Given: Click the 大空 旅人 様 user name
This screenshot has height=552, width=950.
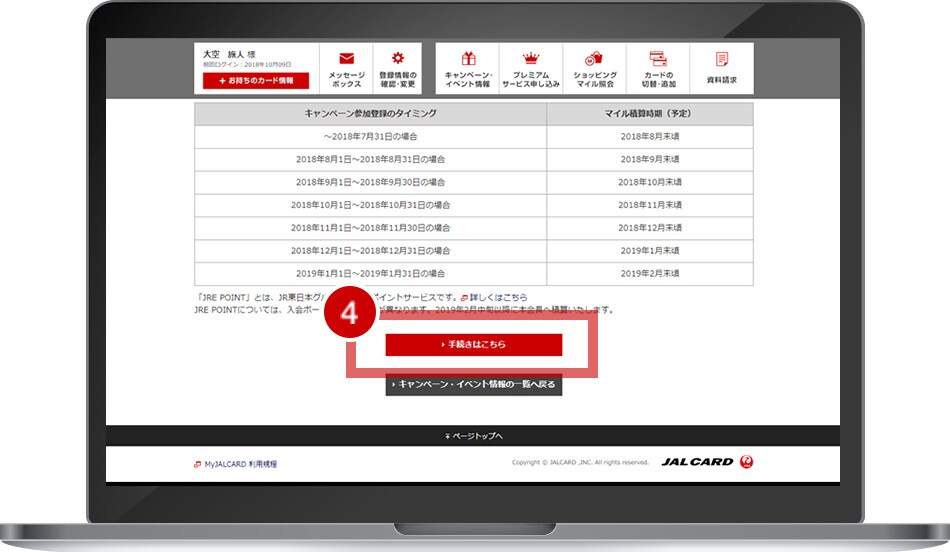Looking at the screenshot, I should coord(224,54).
